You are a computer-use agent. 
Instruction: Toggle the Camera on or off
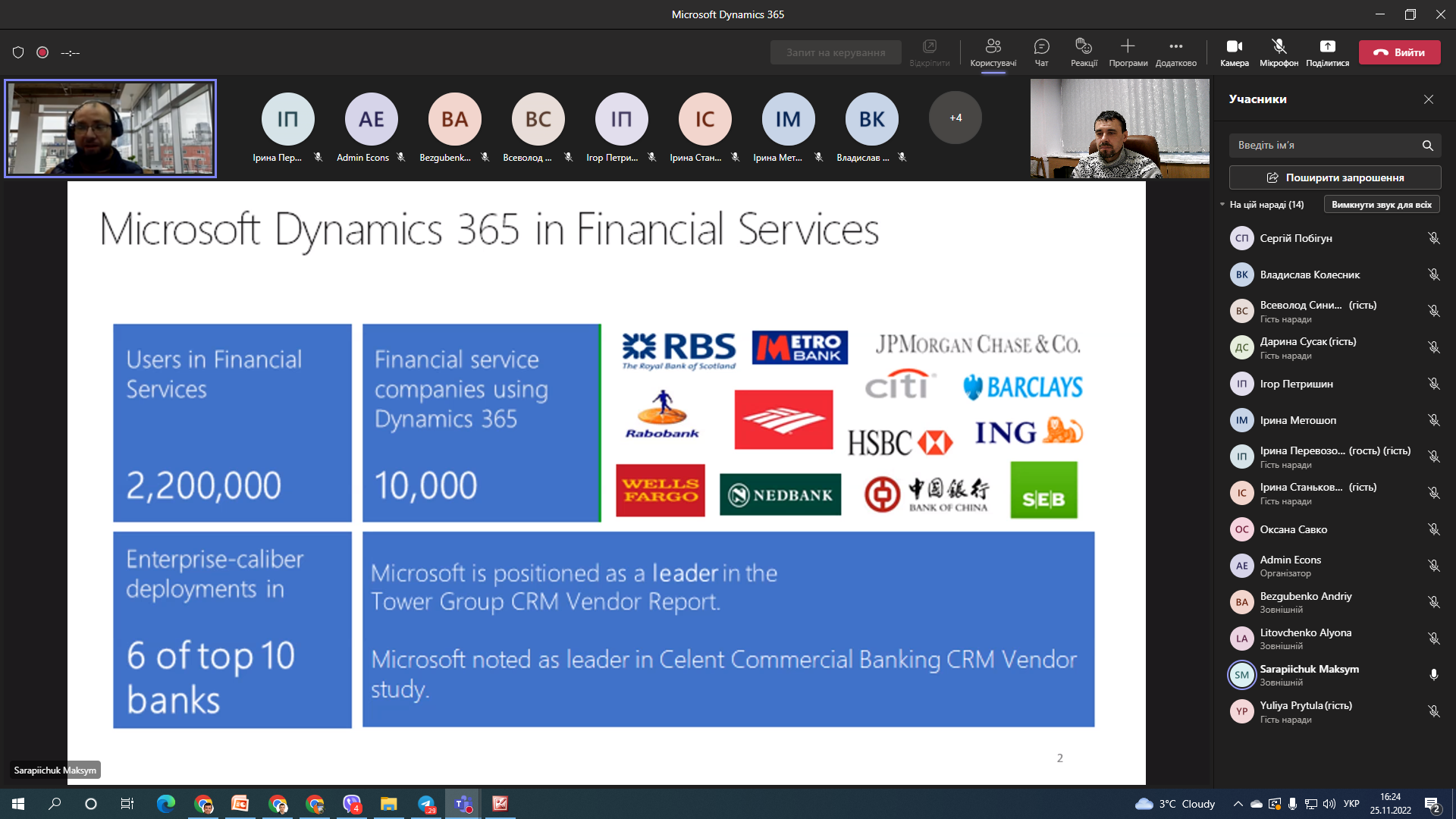point(1234,47)
